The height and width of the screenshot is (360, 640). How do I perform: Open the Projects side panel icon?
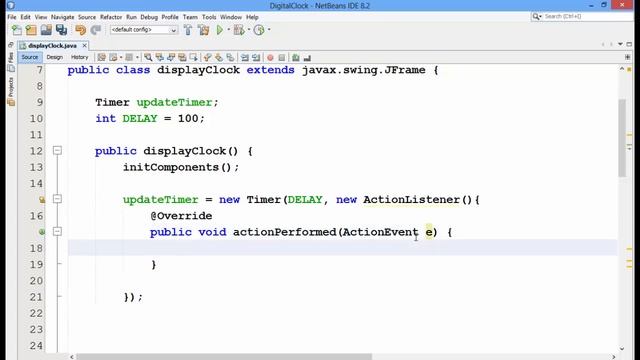(11, 92)
